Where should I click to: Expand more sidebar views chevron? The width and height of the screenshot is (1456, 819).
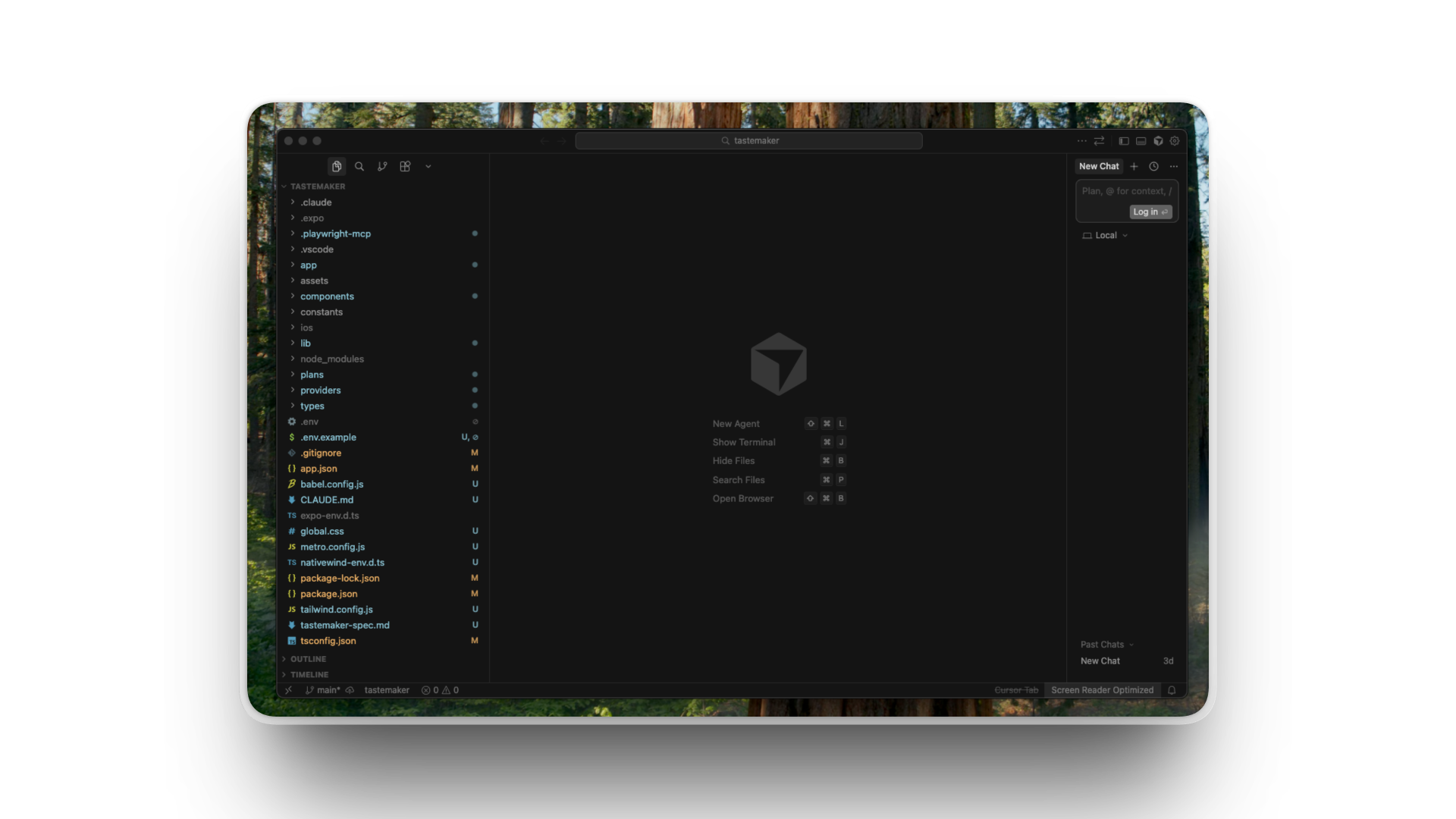point(428,166)
